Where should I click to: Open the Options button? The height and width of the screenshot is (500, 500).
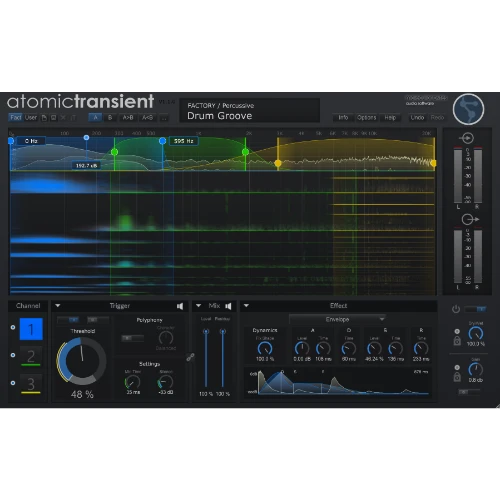click(x=366, y=117)
